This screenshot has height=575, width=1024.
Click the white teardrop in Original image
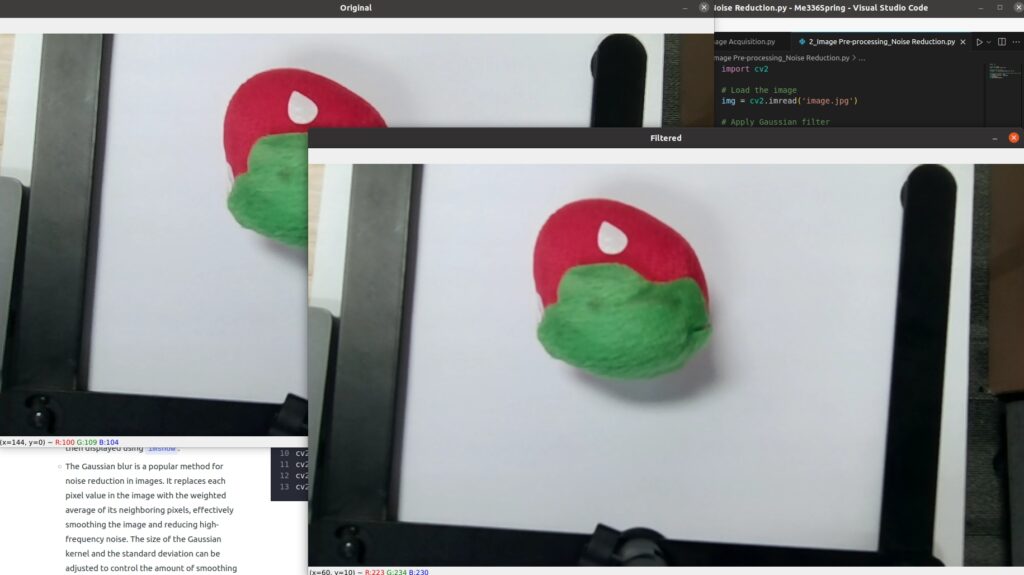302,107
